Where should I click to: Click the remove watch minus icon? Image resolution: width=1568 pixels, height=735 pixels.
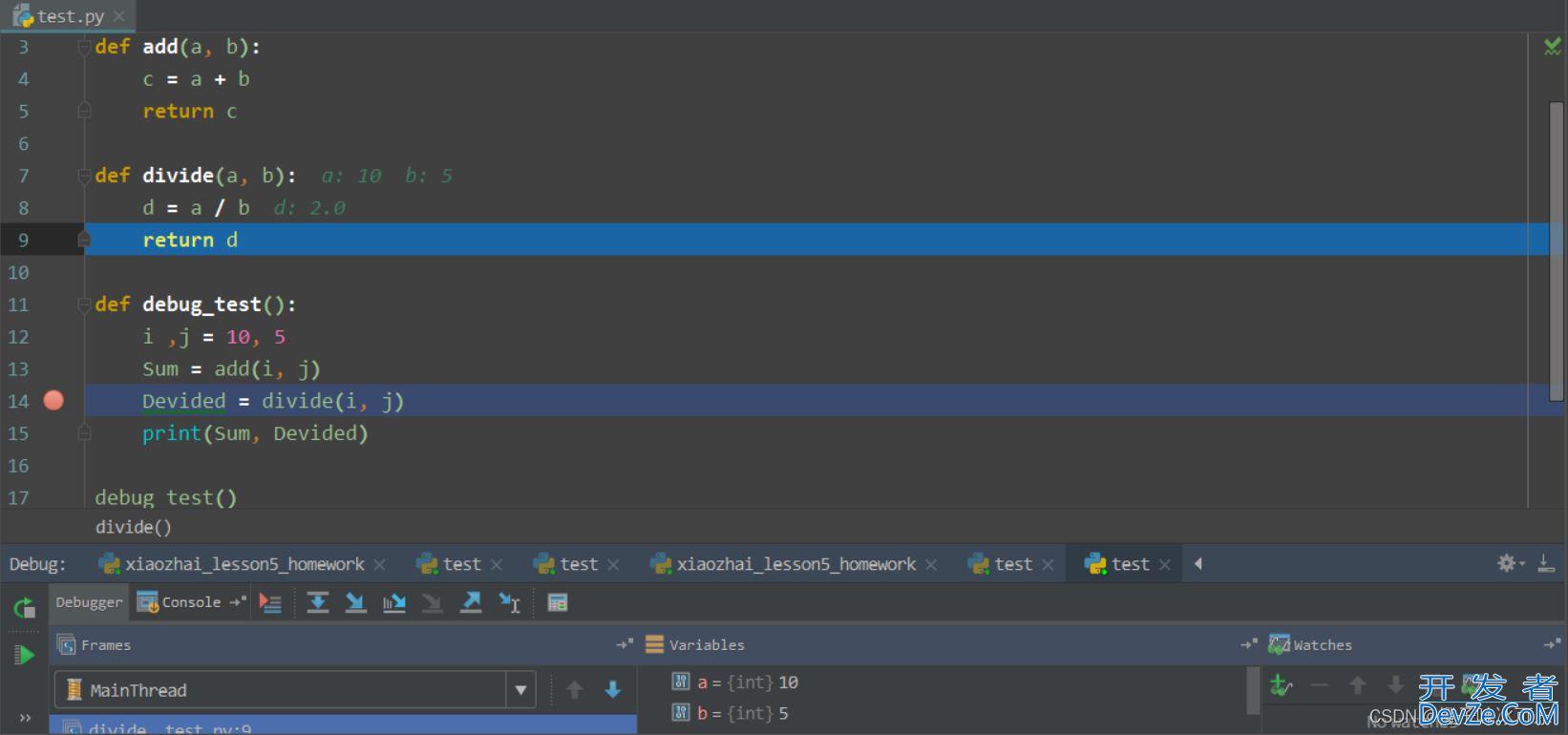pos(1319,685)
